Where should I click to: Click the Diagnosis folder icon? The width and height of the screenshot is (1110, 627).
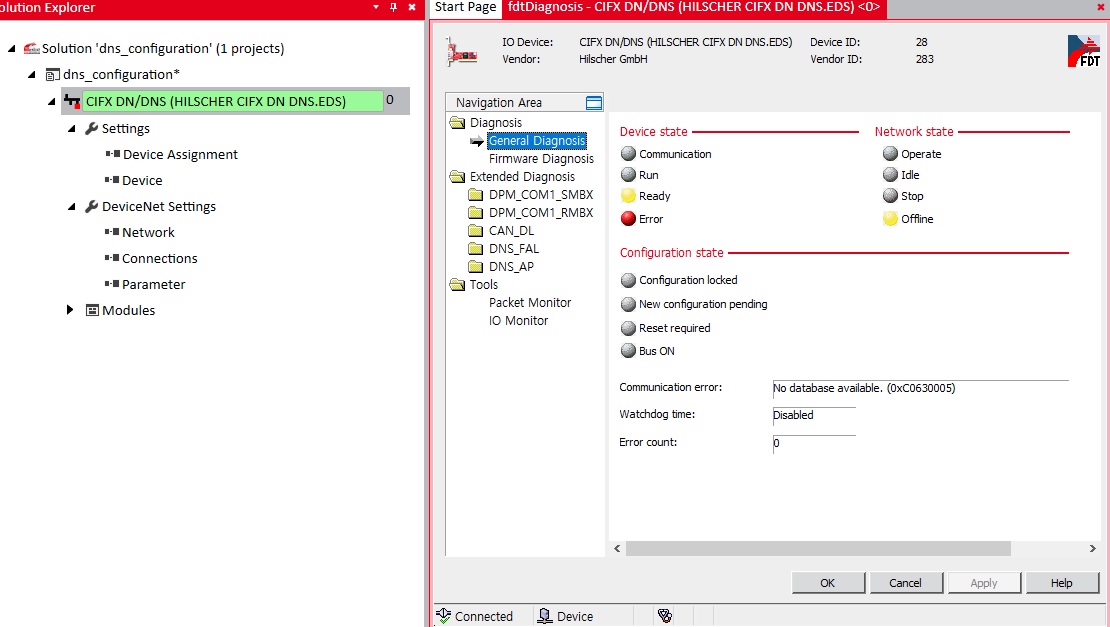(457, 122)
